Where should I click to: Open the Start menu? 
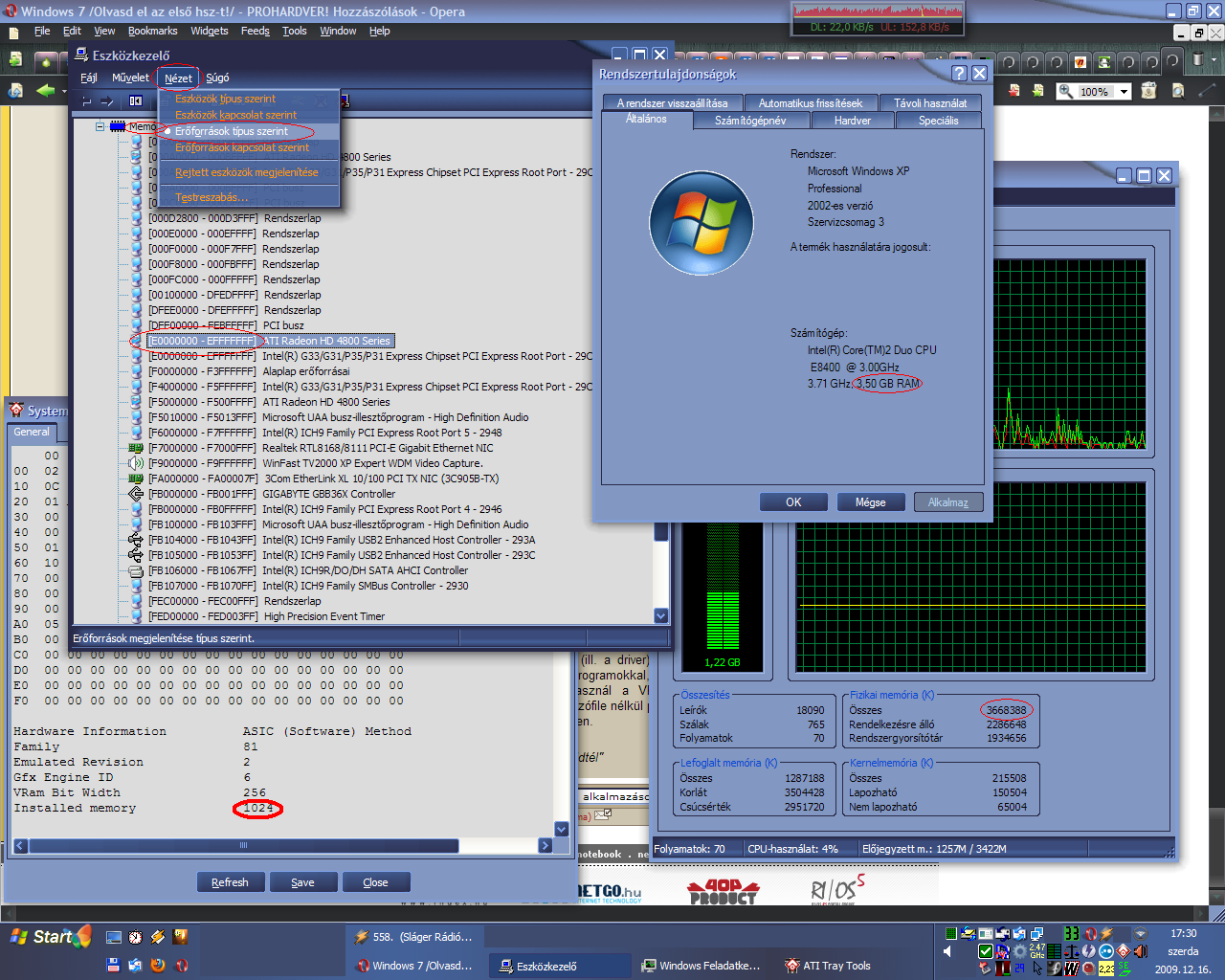coord(50,936)
